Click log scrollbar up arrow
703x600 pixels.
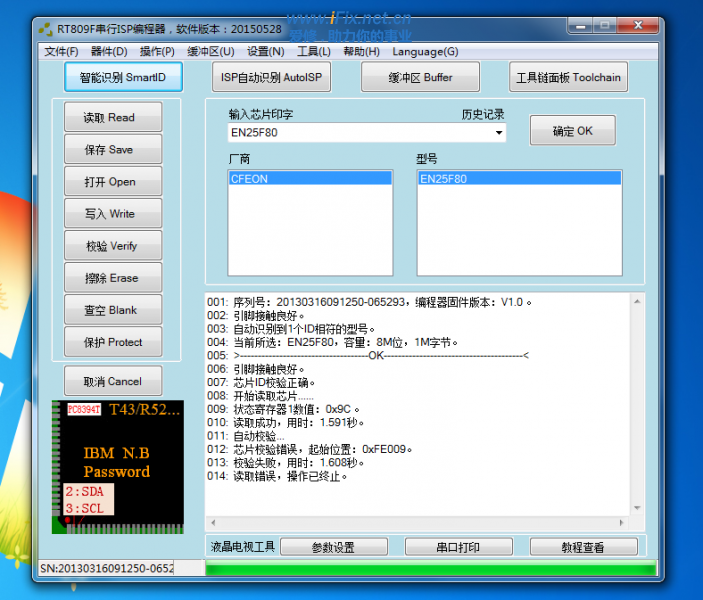point(637,301)
